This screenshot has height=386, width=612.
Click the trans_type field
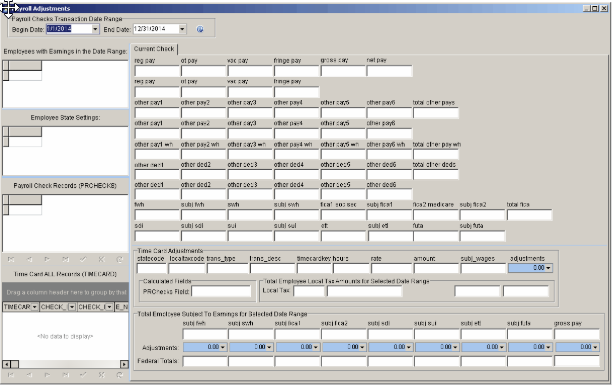point(228,269)
